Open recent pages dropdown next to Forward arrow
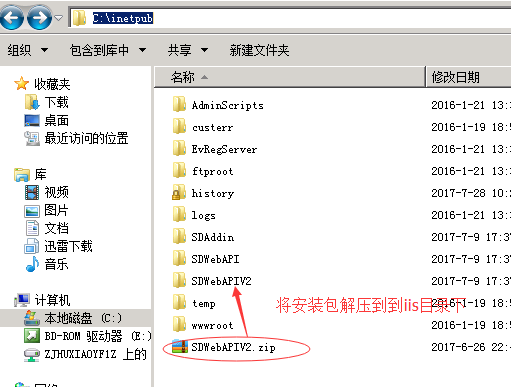The height and width of the screenshot is (387, 511). tap(59, 18)
